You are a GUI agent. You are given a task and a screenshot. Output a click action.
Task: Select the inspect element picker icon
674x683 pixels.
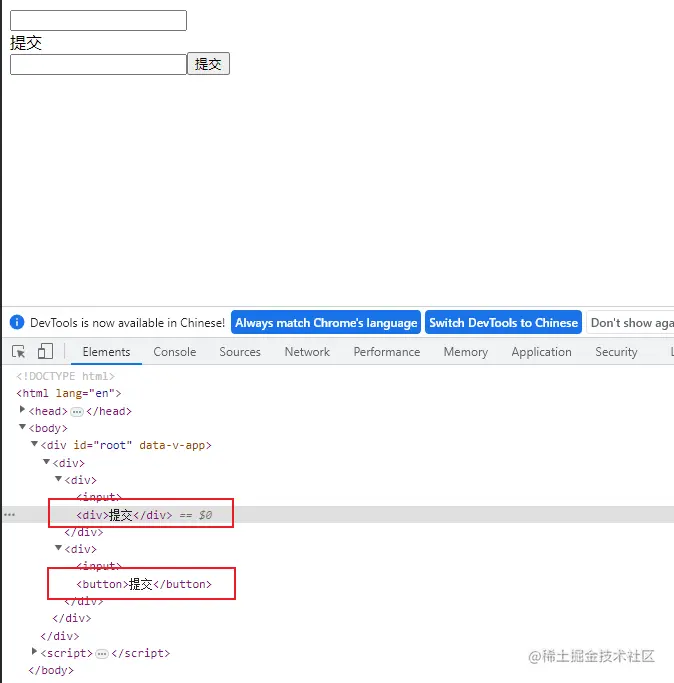(x=19, y=351)
